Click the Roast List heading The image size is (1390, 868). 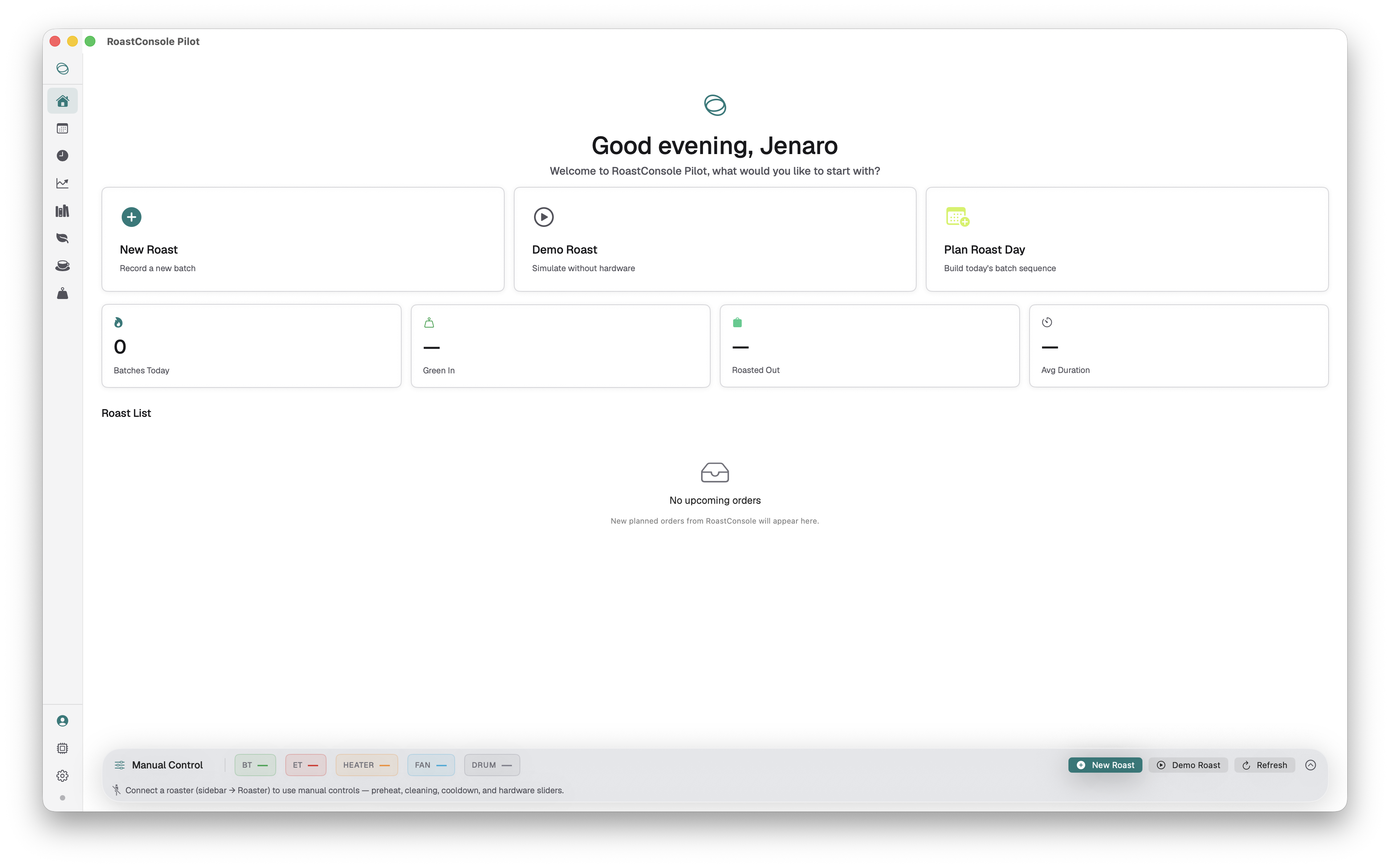pyautogui.click(x=126, y=413)
